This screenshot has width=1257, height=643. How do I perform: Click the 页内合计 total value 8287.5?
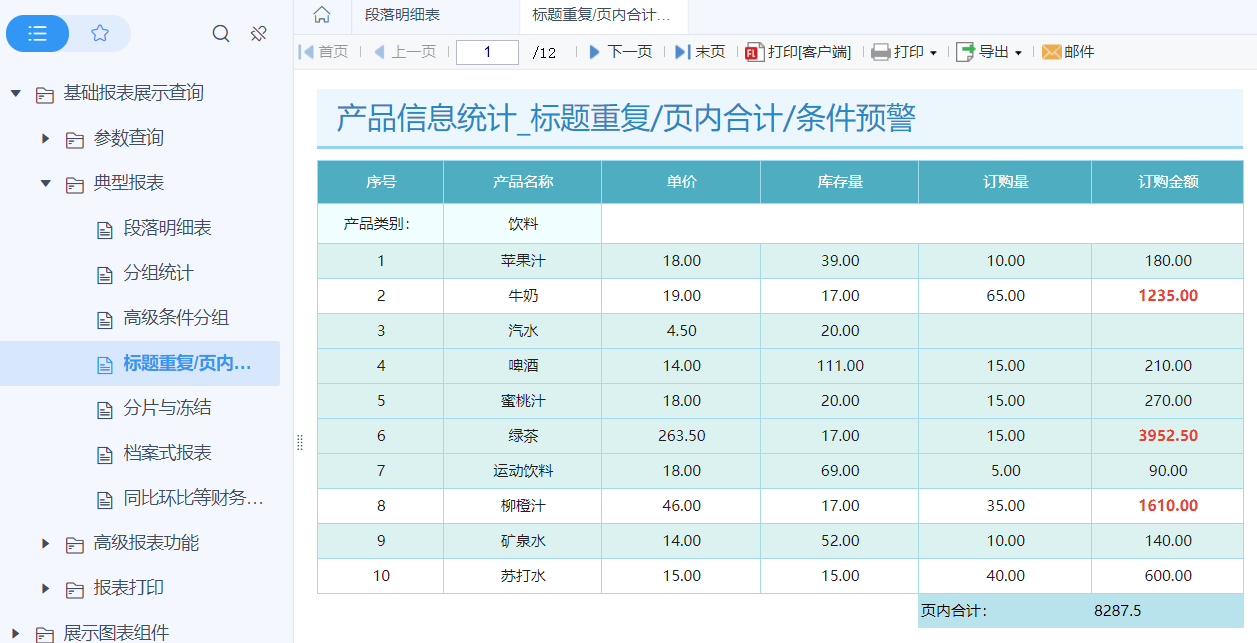(1118, 611)
